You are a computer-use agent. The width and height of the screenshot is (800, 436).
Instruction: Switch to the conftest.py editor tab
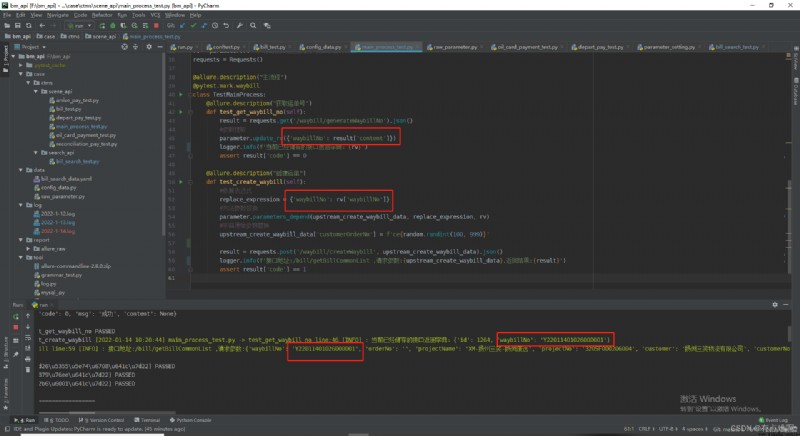223,47
